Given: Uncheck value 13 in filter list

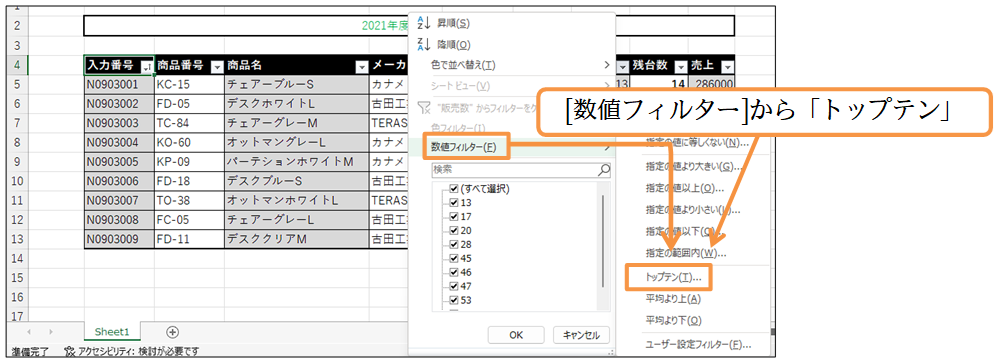Looking at the screenshot, I should pyautogui.click(x=454, y=203).
